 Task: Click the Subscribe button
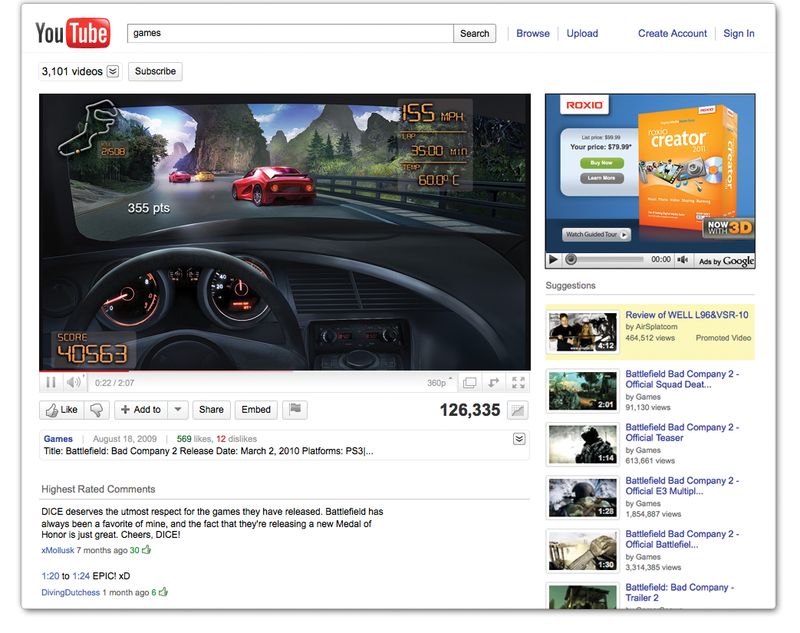pyautogui.click(x=155, y=71)
